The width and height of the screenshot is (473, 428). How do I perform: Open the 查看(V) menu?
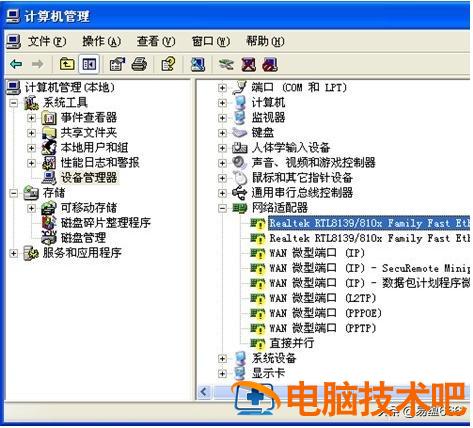click(x=156, y=41)
